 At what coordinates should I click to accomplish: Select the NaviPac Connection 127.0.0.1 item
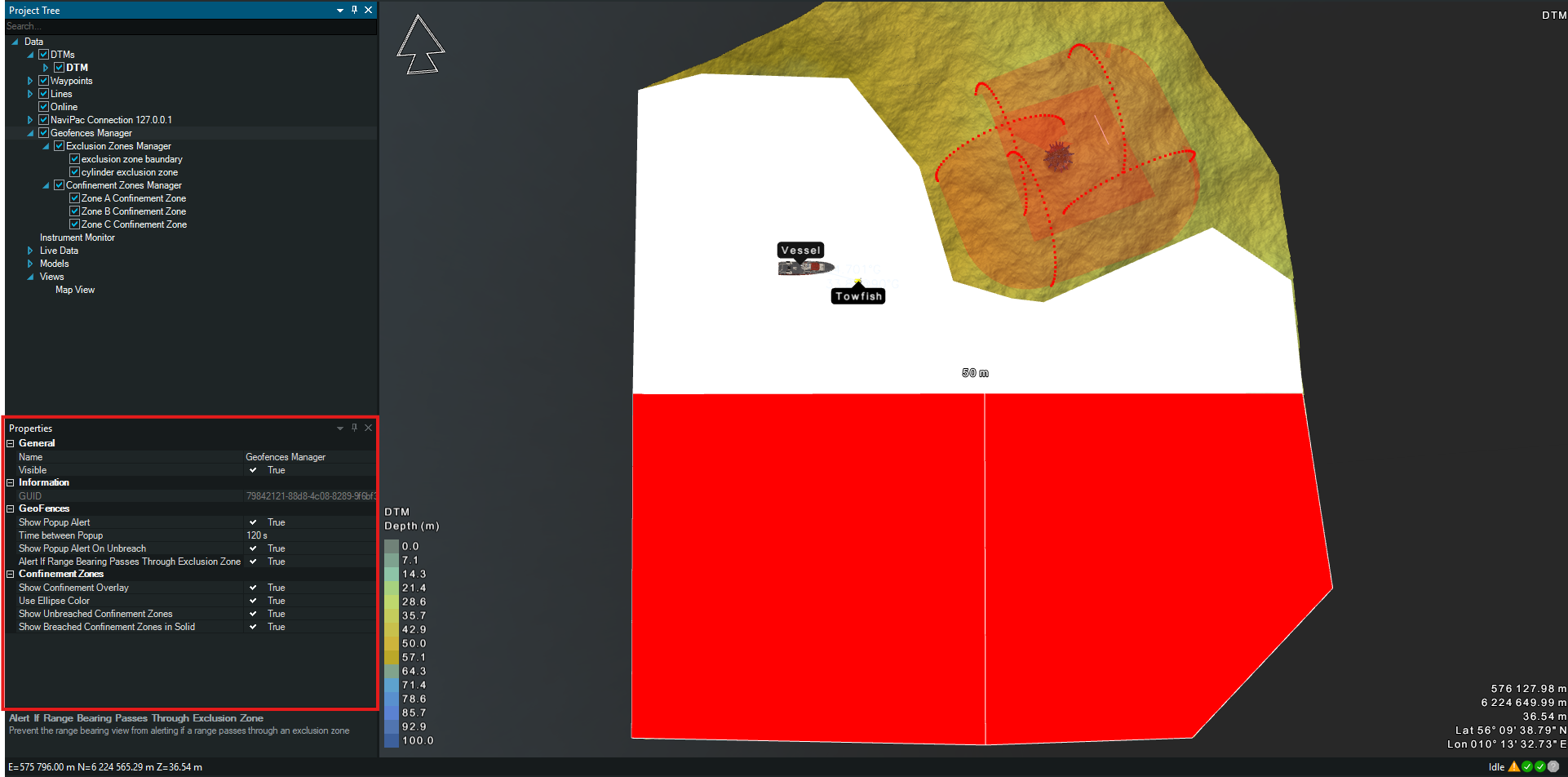tap(111, 120)
